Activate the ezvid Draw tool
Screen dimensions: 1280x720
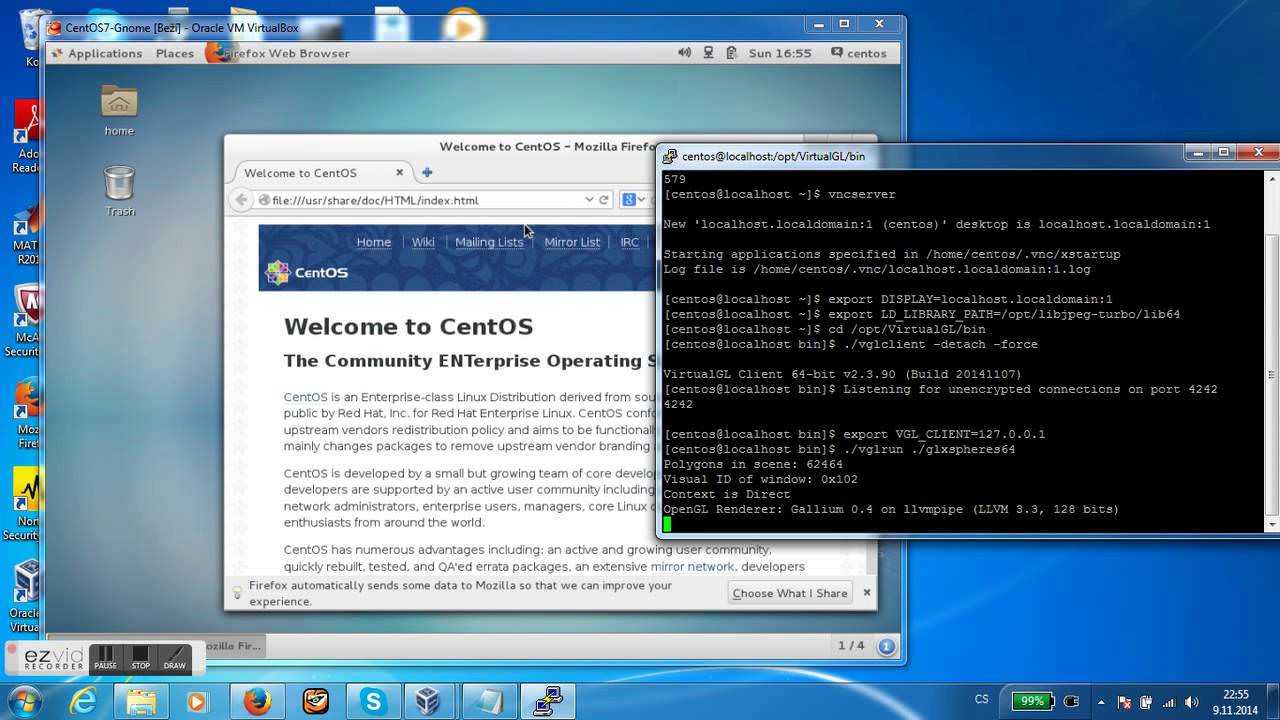click(174, 658)
